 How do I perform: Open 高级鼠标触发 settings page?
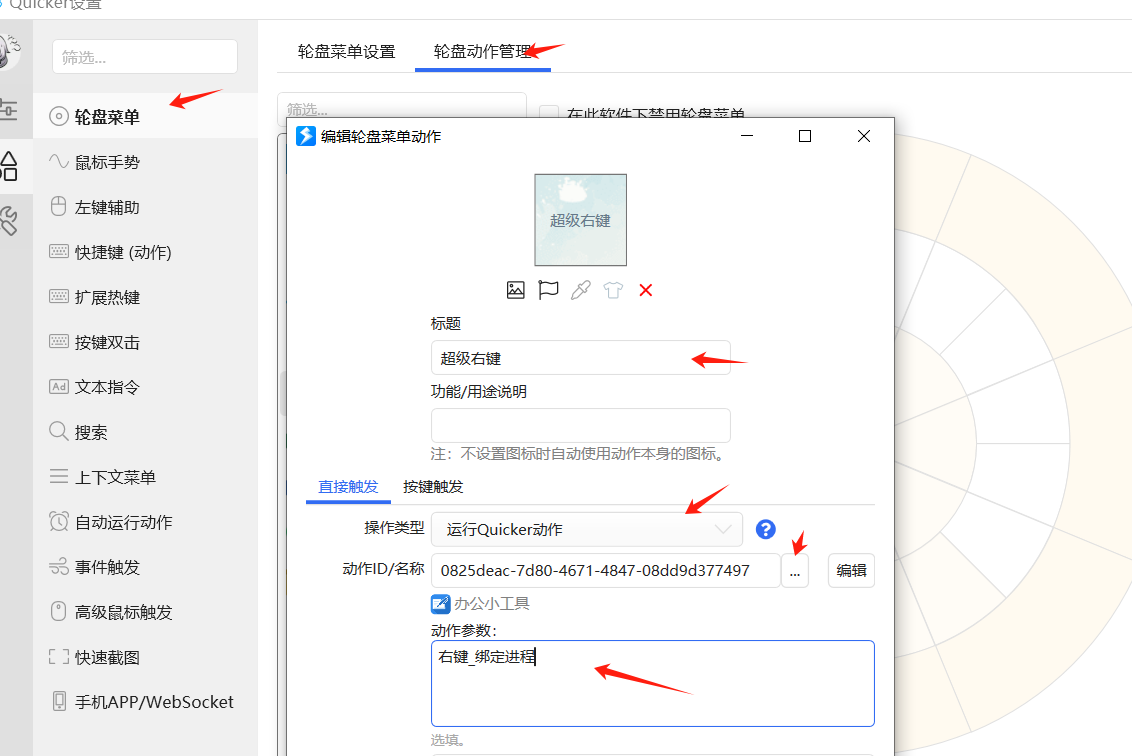click(x=145, y=612)
